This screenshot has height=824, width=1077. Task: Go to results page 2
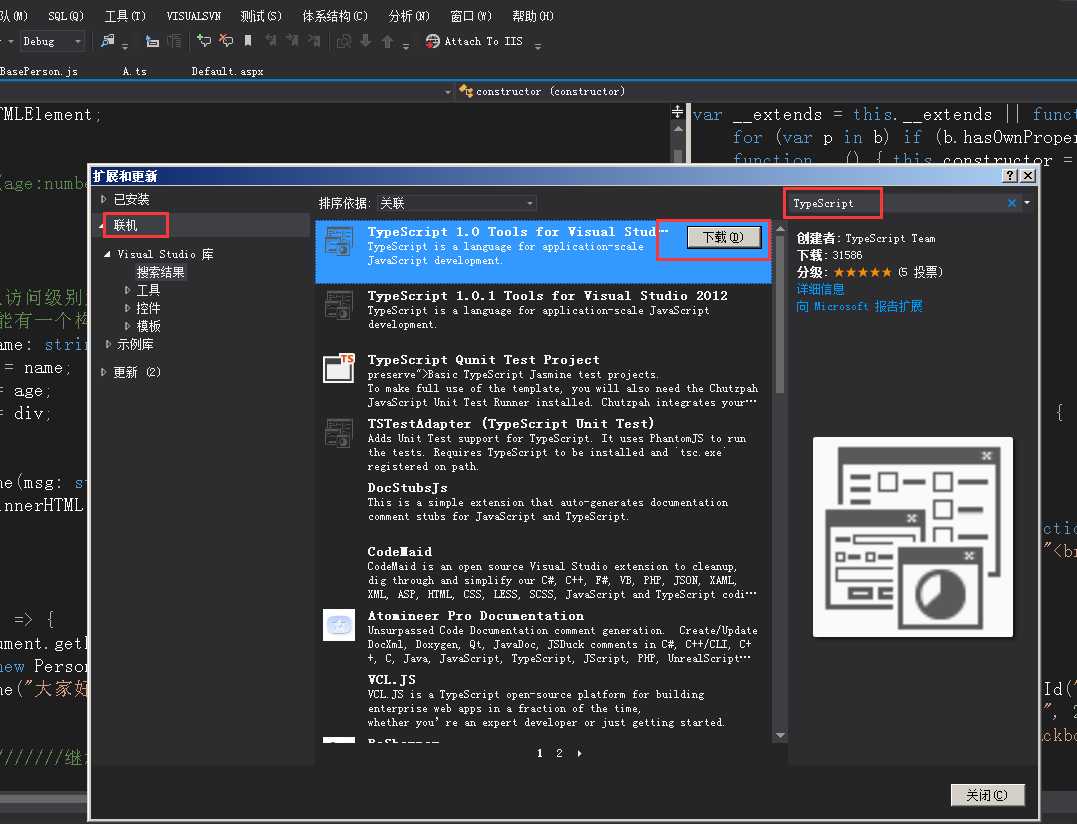559,753
